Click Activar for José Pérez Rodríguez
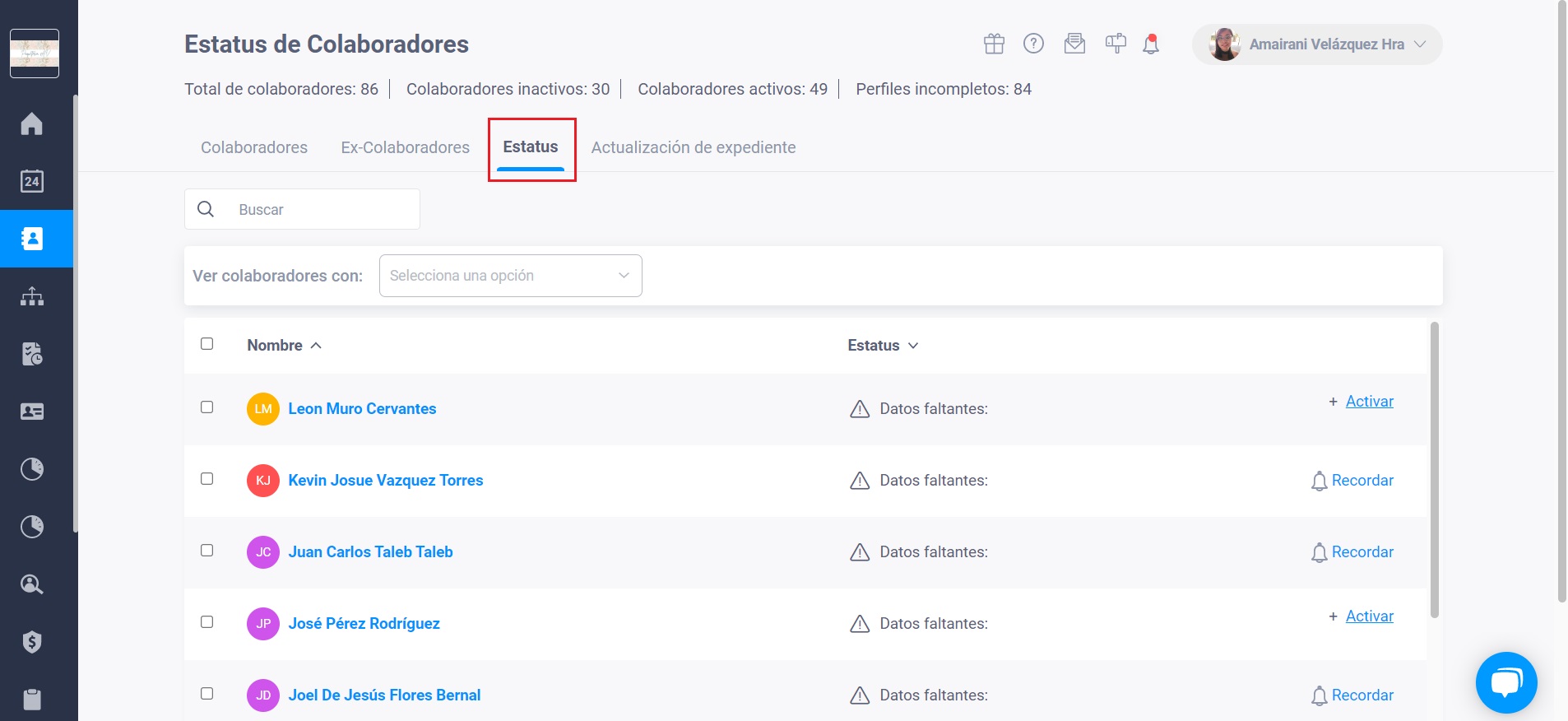Viewport: 1568px width, 721px height. click(x=1369, y=616)
